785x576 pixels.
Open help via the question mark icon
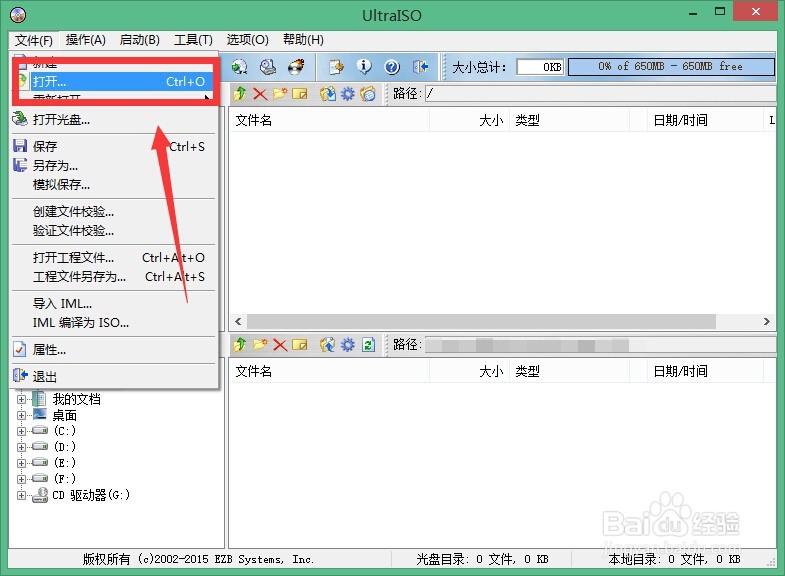click(392, 67)
